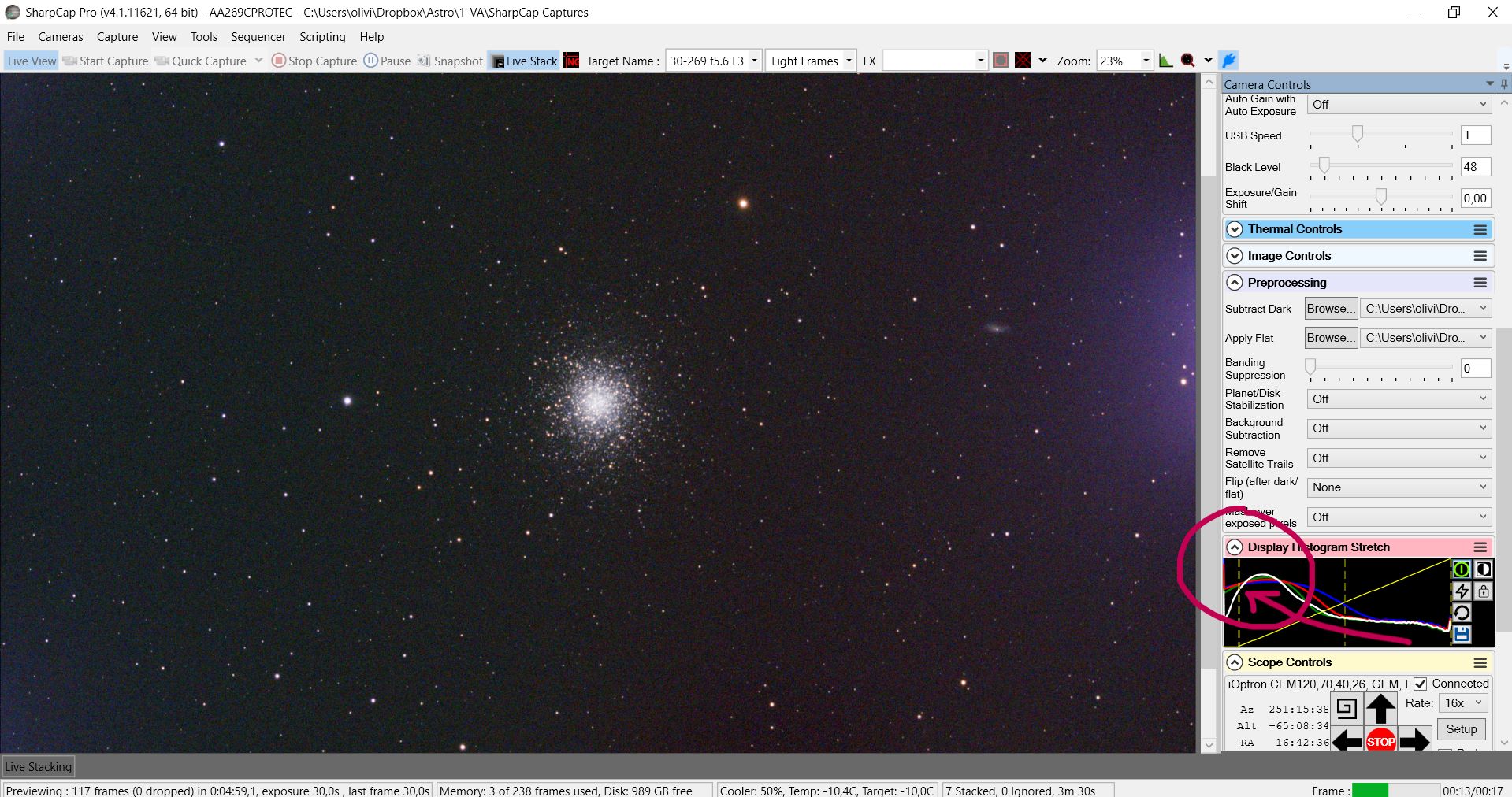Click the blue plug icon in toolbar
1512x797 pixels.
point(1228,61)
